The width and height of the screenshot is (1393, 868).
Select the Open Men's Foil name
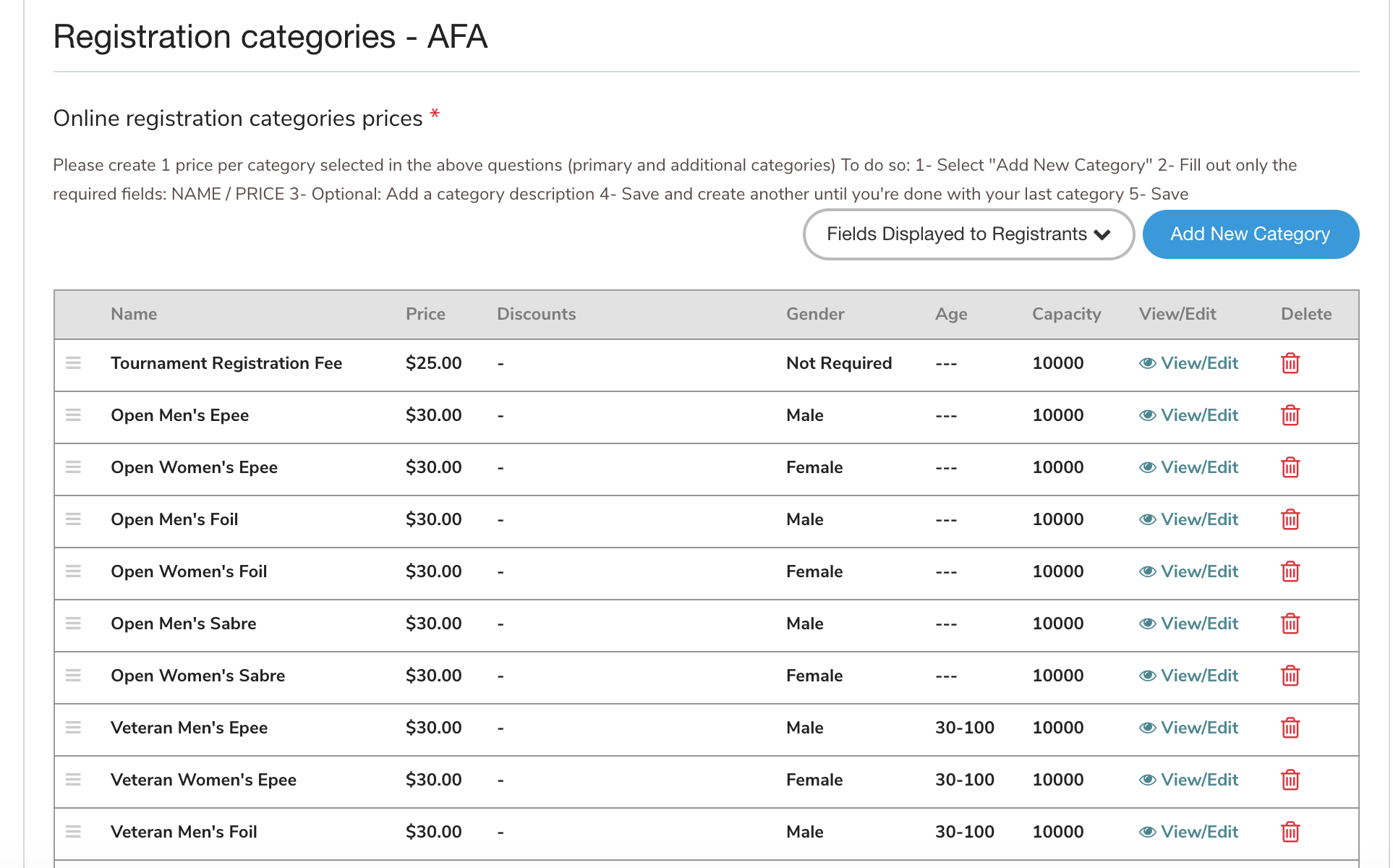(x=174, y=519)
